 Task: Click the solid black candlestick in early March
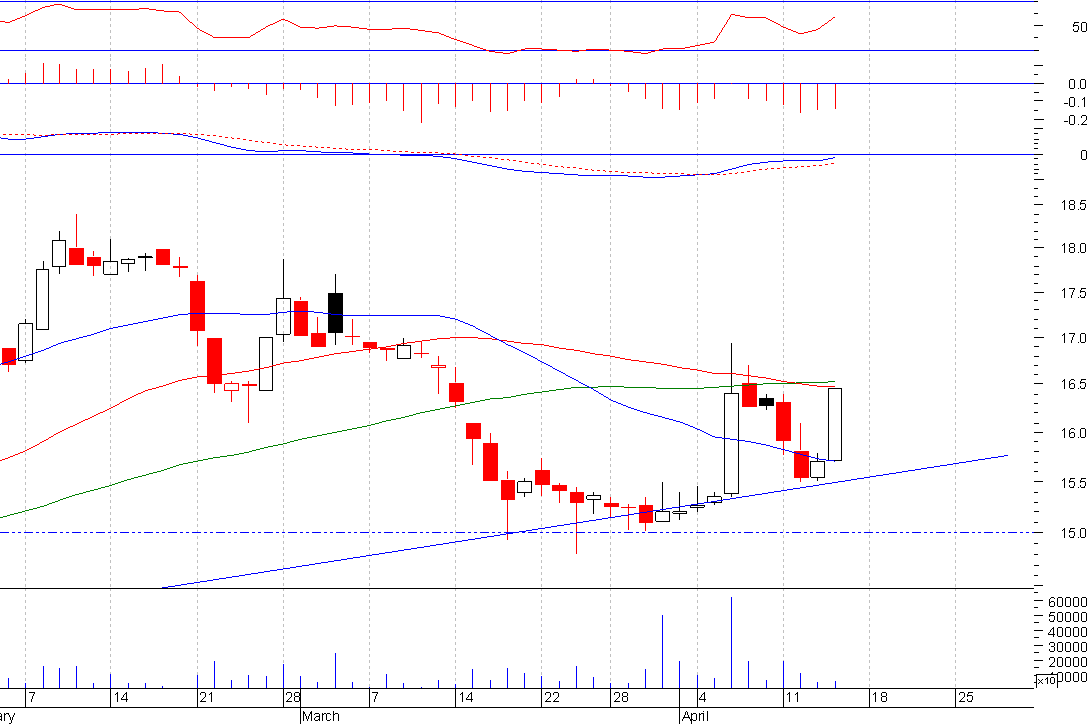tap(335, 312)
